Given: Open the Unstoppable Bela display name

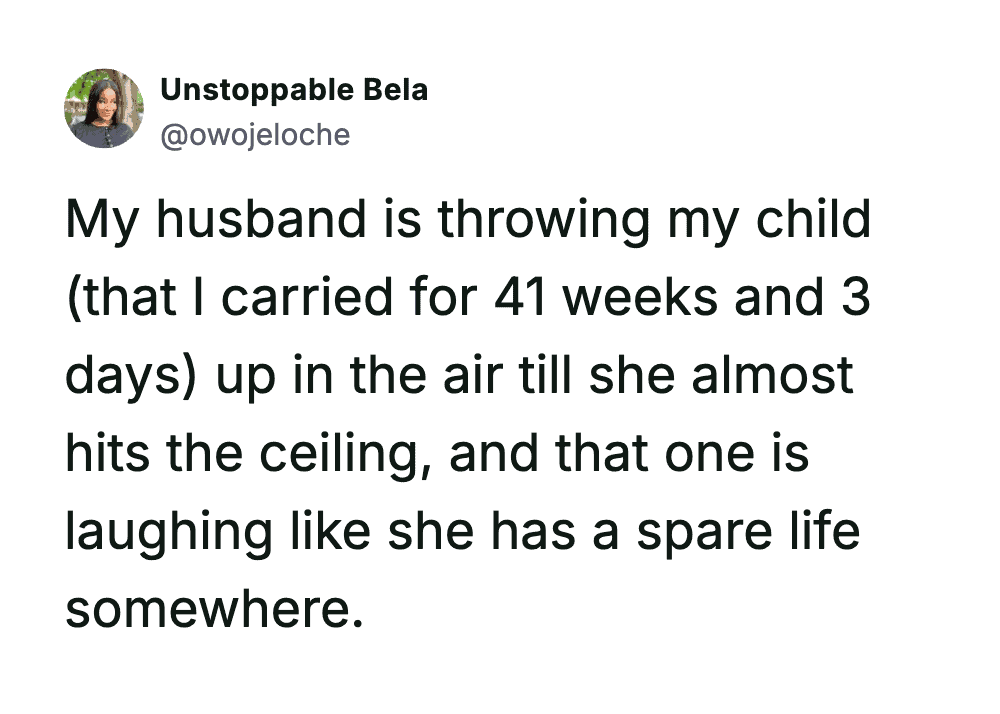Looking at the screenshot, I should [x=294, y=90].
